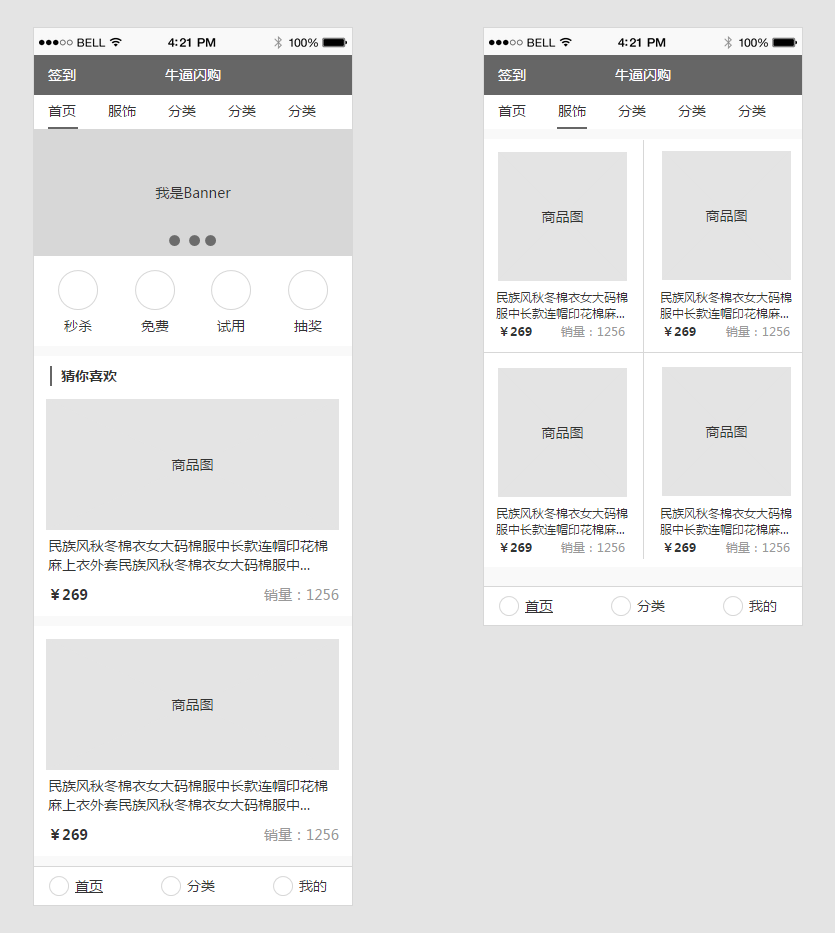Screen dimensions: 835x933
Task: Tap 分类 label in right phone bottom bar
Action: [651, 606]
